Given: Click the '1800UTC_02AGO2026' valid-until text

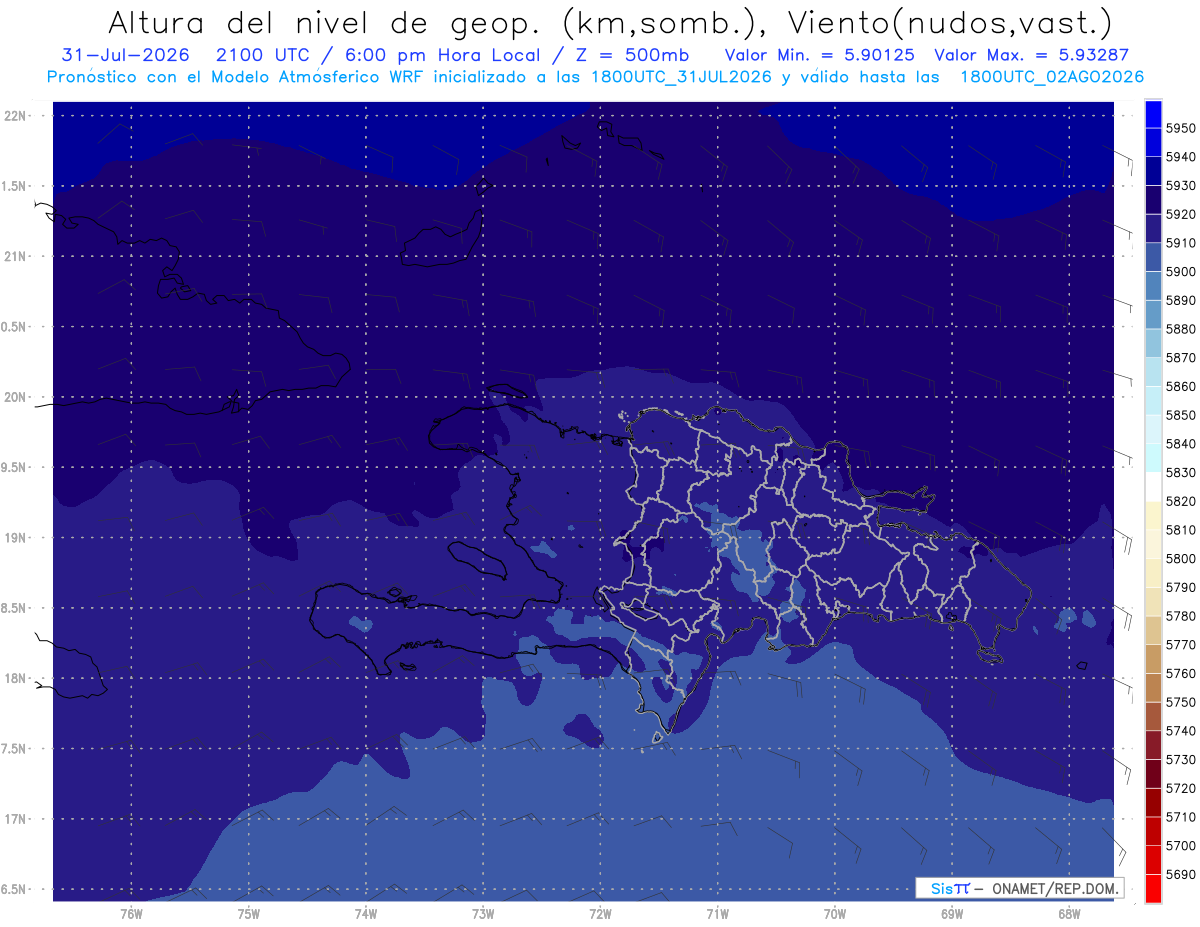Looking at the screenshot, I should pos(1052,76).
